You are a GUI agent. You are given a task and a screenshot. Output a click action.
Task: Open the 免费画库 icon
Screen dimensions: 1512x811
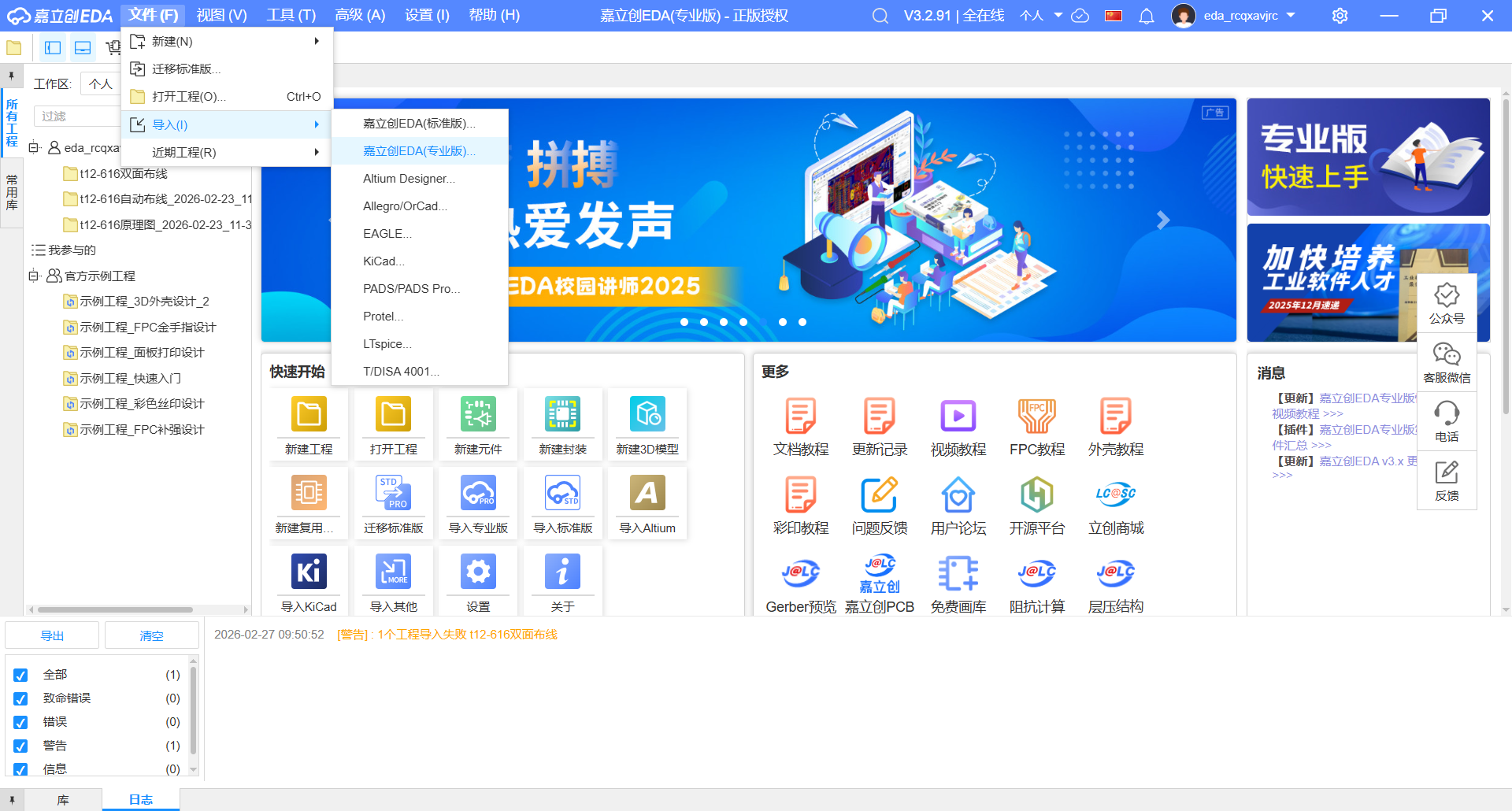pos(958,574)
